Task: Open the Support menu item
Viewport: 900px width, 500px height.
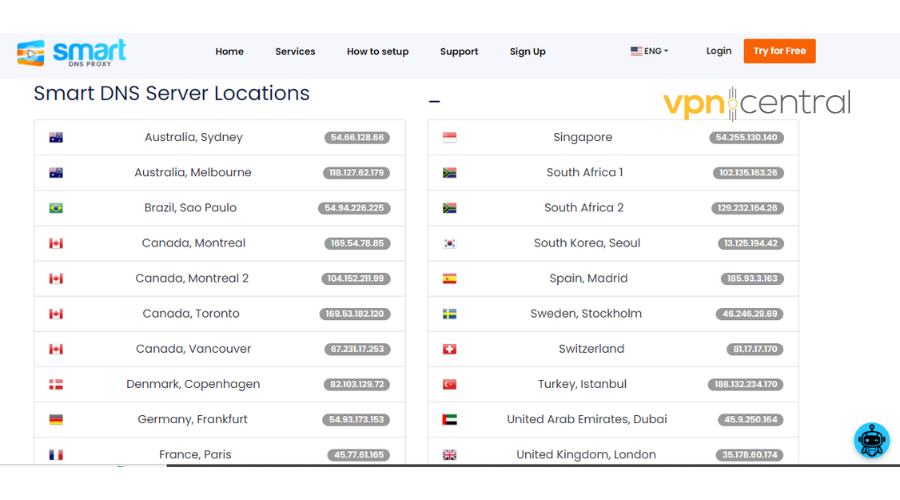Action: tap(459, 52)
